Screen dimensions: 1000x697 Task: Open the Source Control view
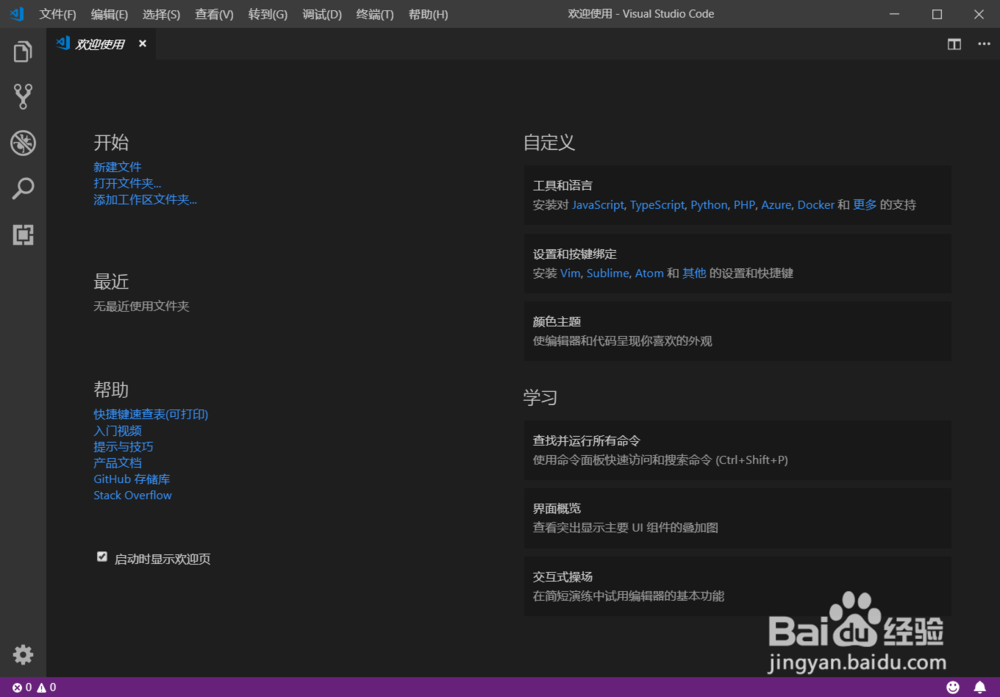23,96
